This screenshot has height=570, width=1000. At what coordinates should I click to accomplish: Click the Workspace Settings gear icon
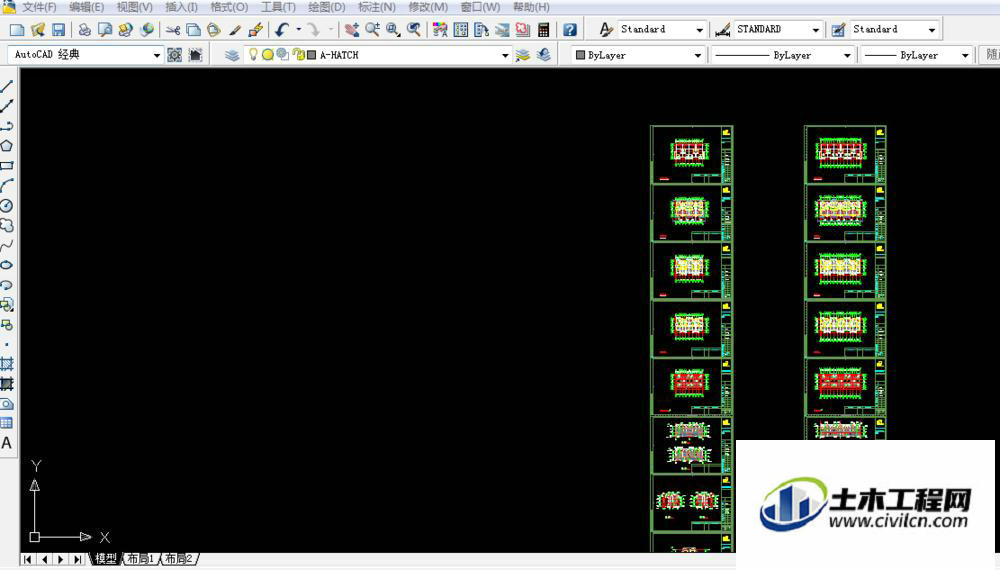(174, 55)
